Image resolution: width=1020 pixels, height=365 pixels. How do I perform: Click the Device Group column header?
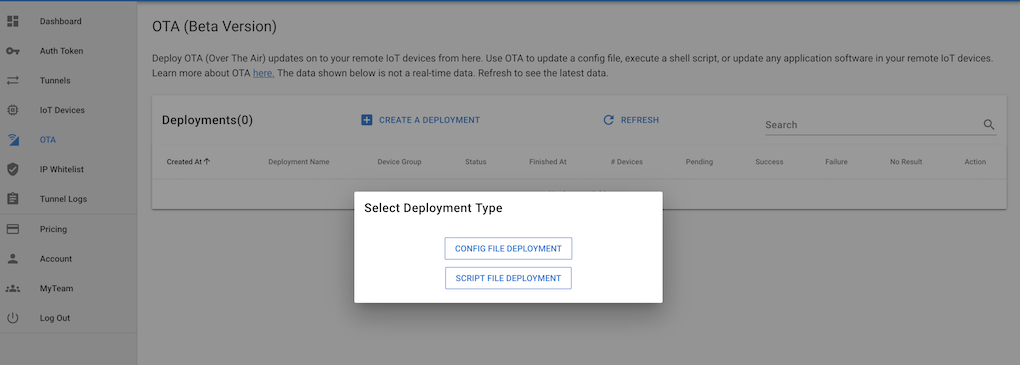399,161
